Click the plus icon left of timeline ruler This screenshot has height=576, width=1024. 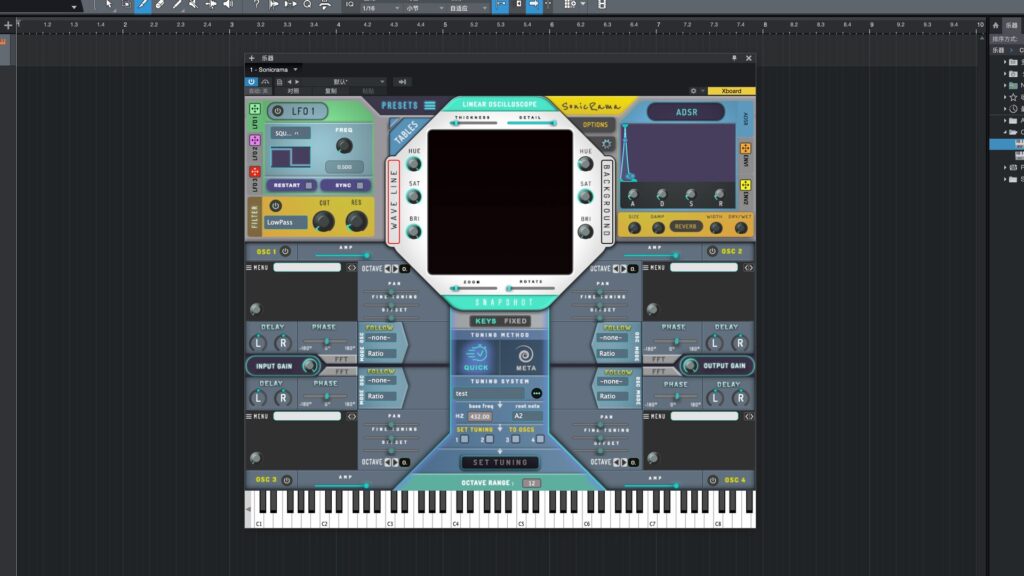pos(8,25)
